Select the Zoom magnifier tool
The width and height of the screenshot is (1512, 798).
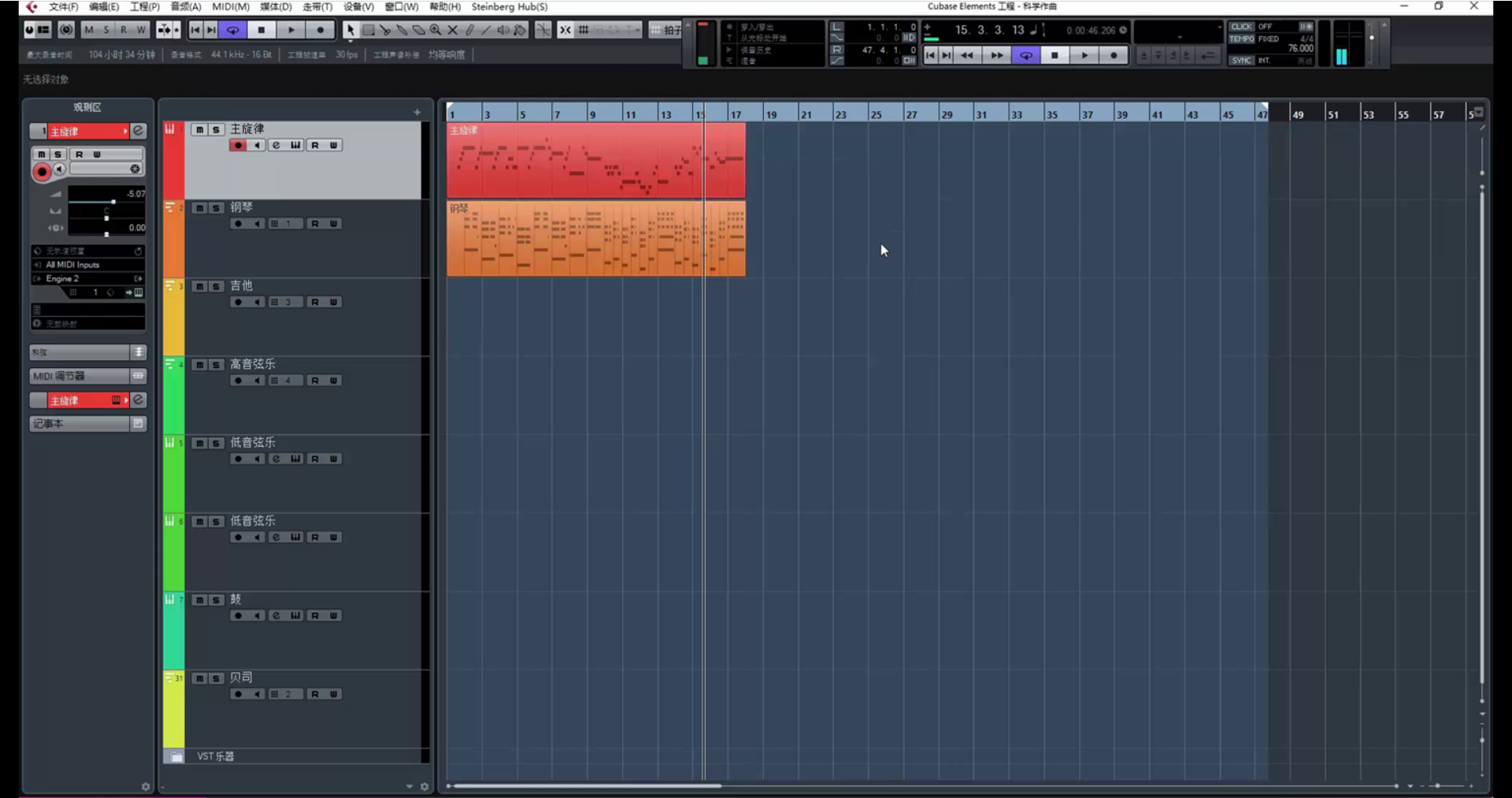(435, 30)
